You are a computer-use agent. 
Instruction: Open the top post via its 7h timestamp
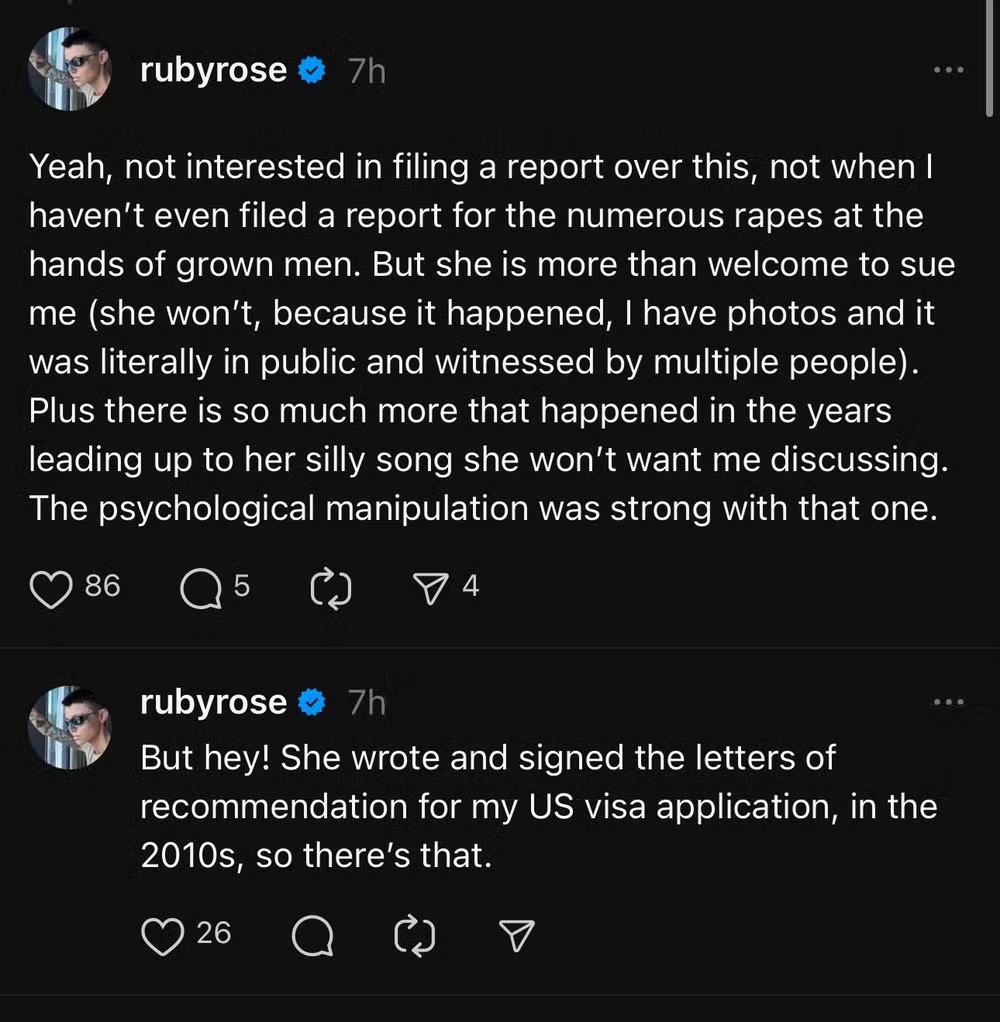pos(366,71)
